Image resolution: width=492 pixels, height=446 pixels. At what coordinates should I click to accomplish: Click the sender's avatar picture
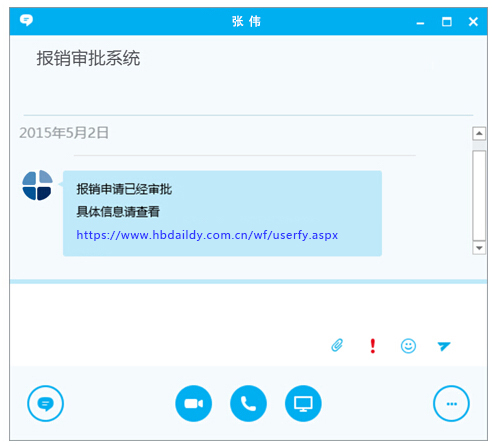click(x=37, y=185)
